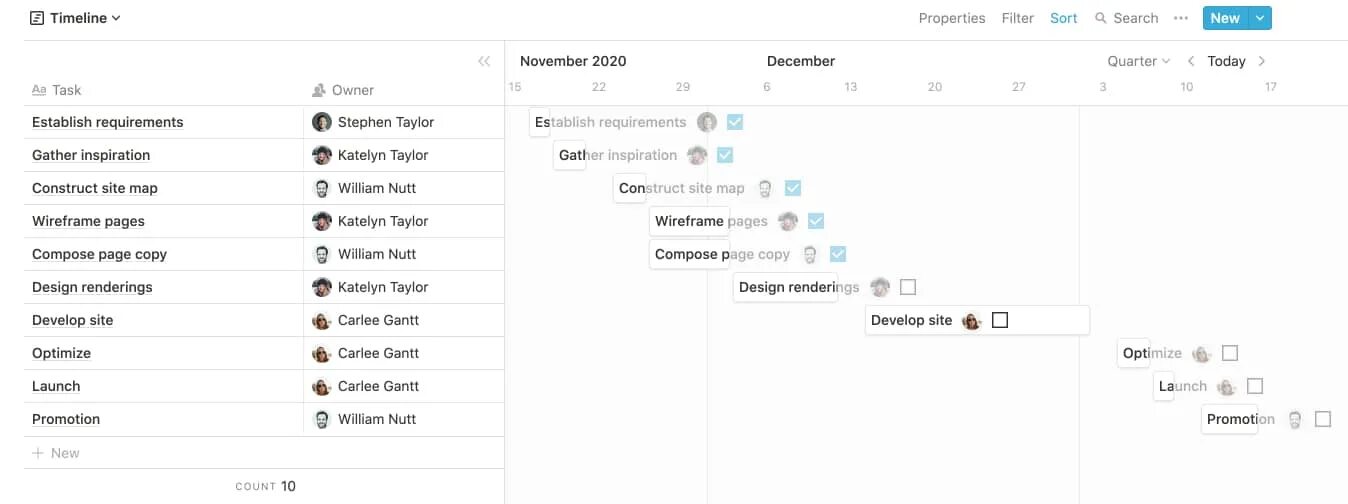Collapse the table panel with double-chevron icon
The width and height of the screenshot is (1348, 504).
pyautogui.click(x=484, y=61)
